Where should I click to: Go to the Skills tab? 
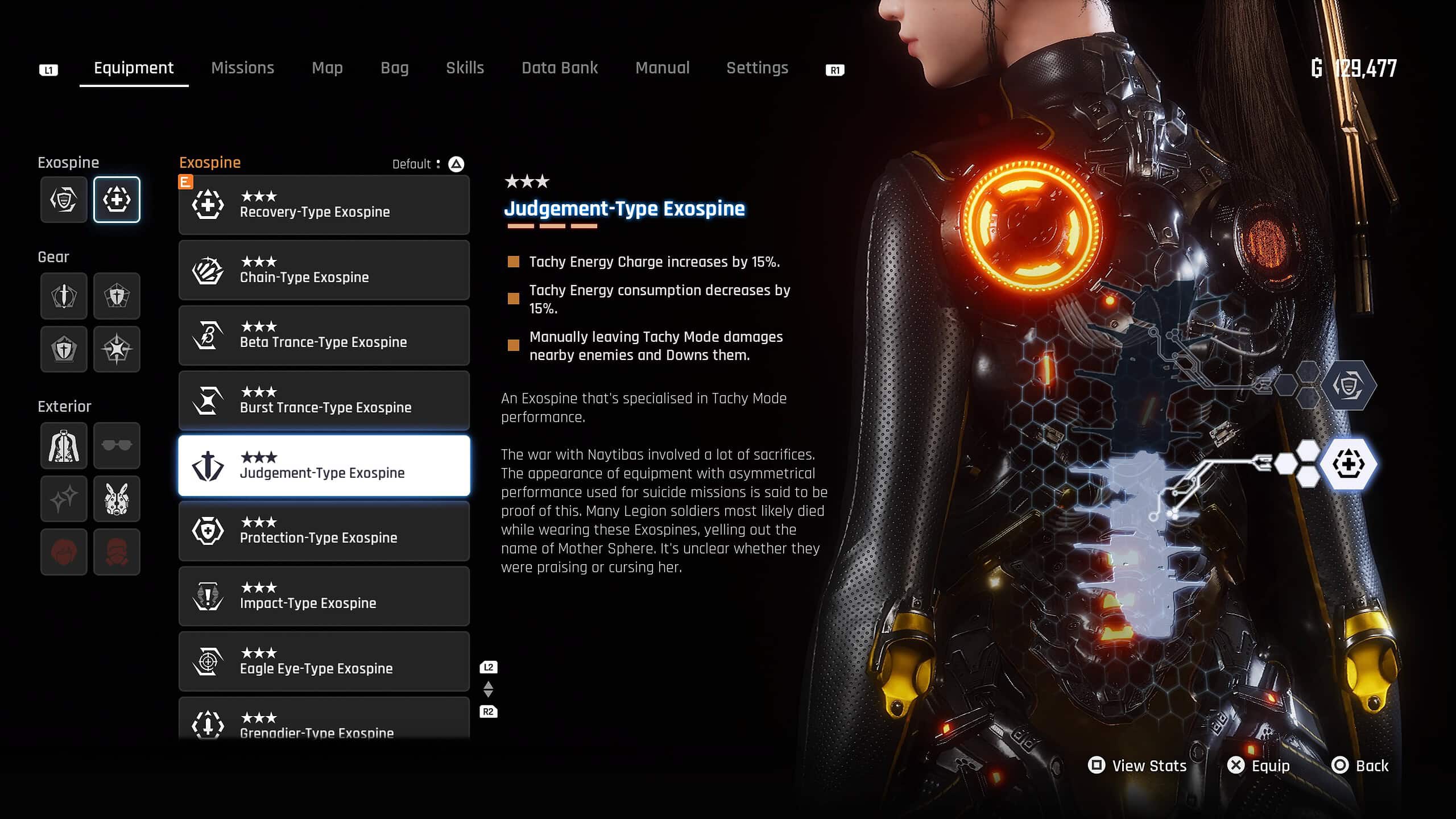[465, 68]
